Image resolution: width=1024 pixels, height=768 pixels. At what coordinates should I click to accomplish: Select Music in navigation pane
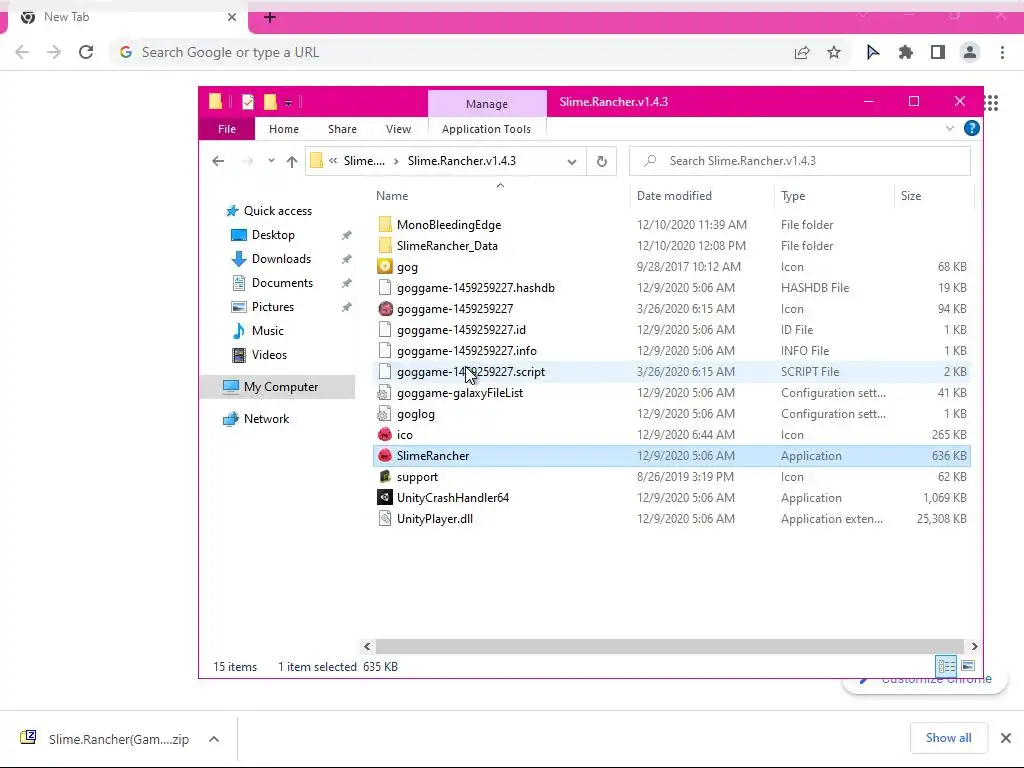click(267, 330)
